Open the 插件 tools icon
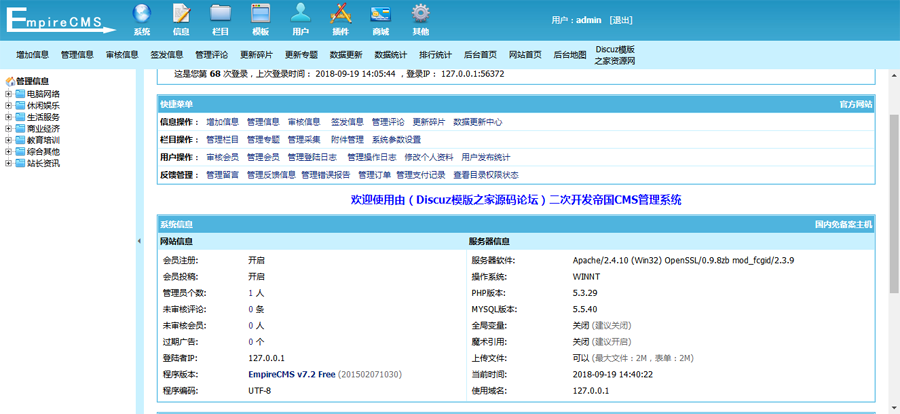 (340, 13)
